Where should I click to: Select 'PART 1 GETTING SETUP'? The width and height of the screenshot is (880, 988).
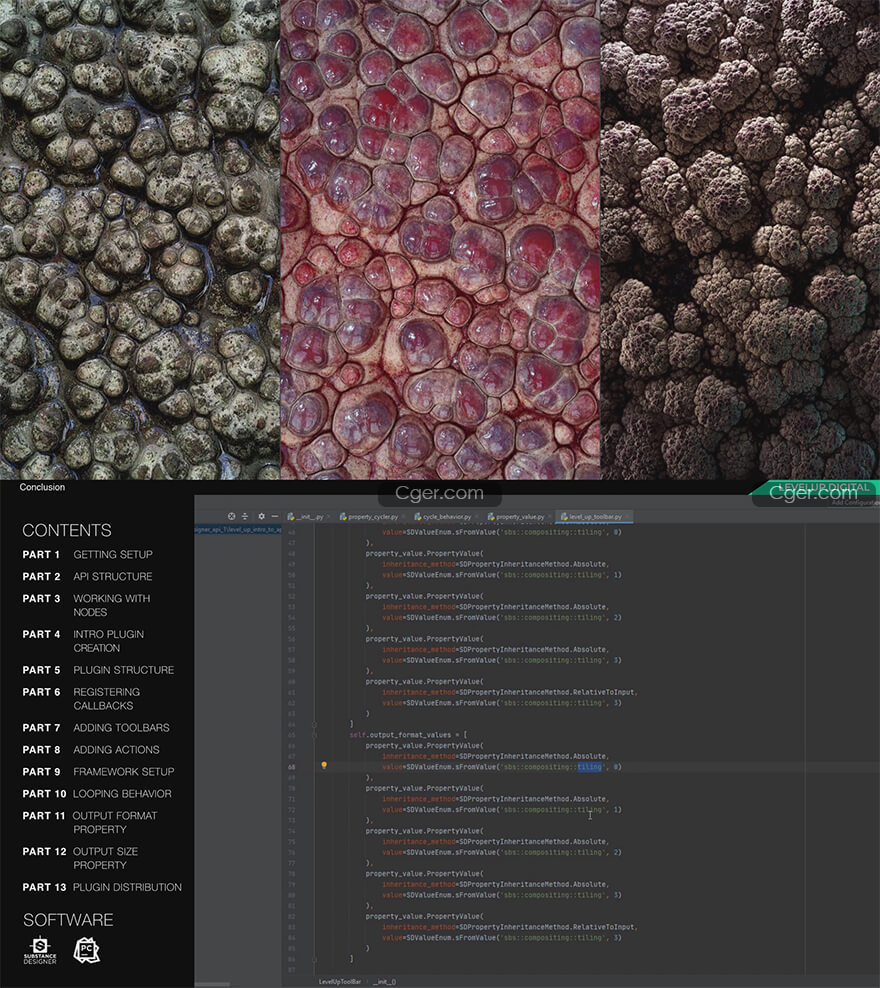pos(88,554)
